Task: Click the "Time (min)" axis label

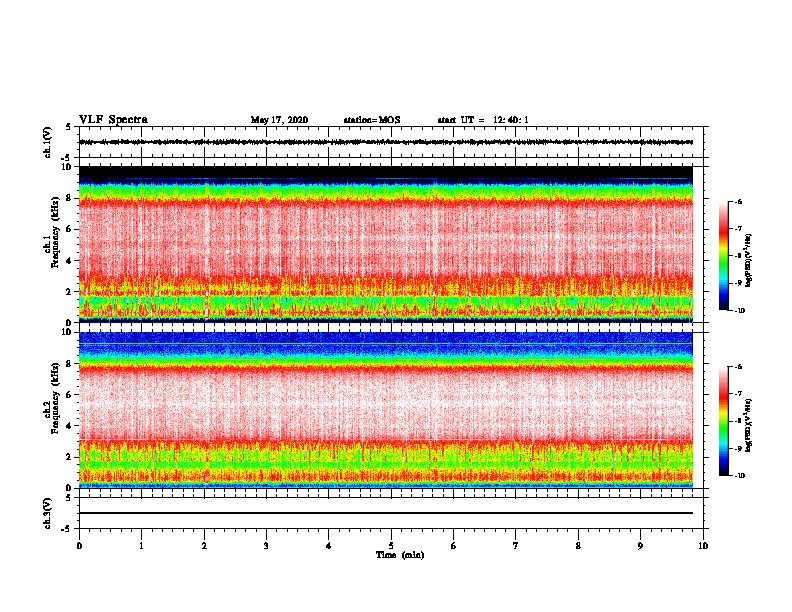Action: tap(400, 555)
